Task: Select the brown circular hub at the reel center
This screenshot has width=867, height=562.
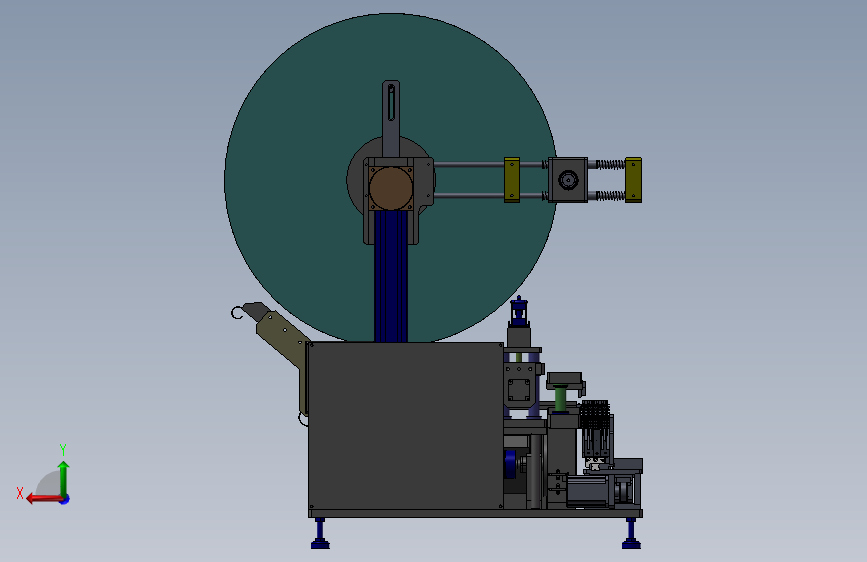Action: point(391,188)
